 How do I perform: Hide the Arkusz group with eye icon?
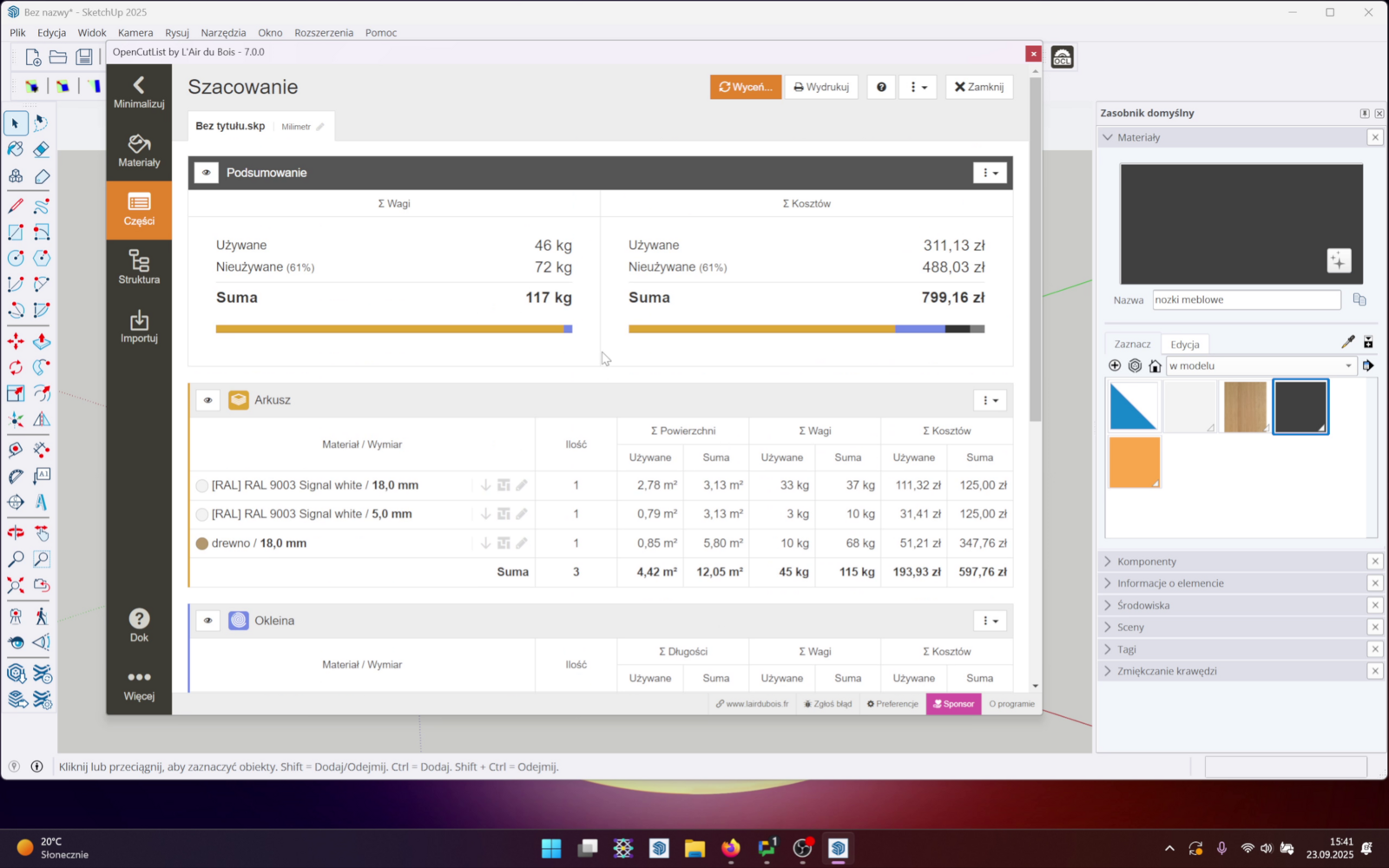coord(207,400)
